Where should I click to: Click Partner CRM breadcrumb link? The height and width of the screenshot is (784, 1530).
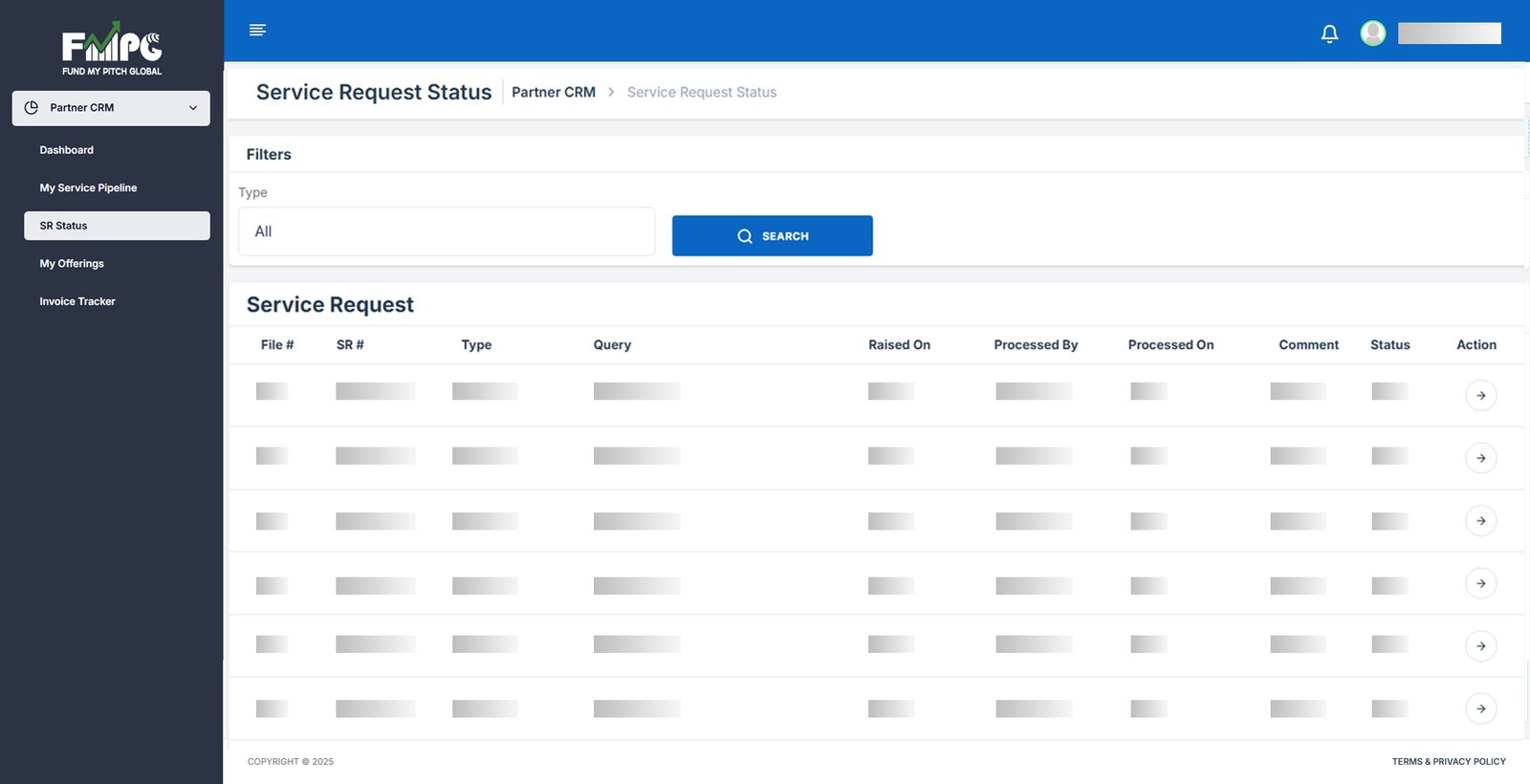point(554,93)
